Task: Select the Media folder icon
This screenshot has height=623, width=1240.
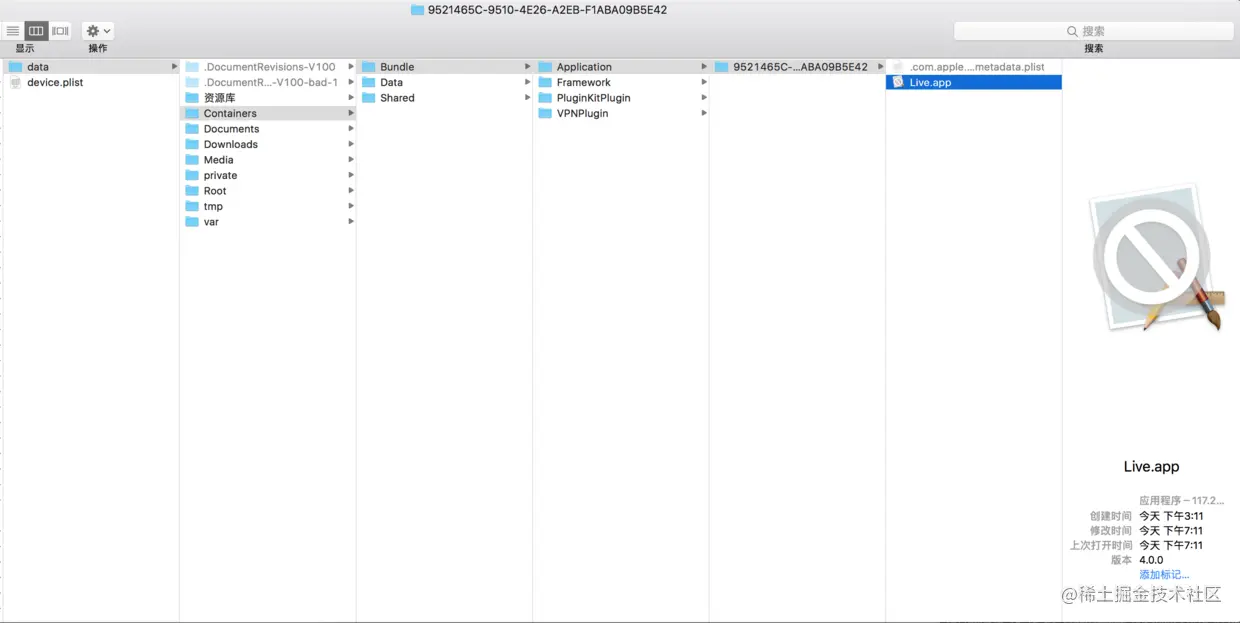Action: pos(192,160)
